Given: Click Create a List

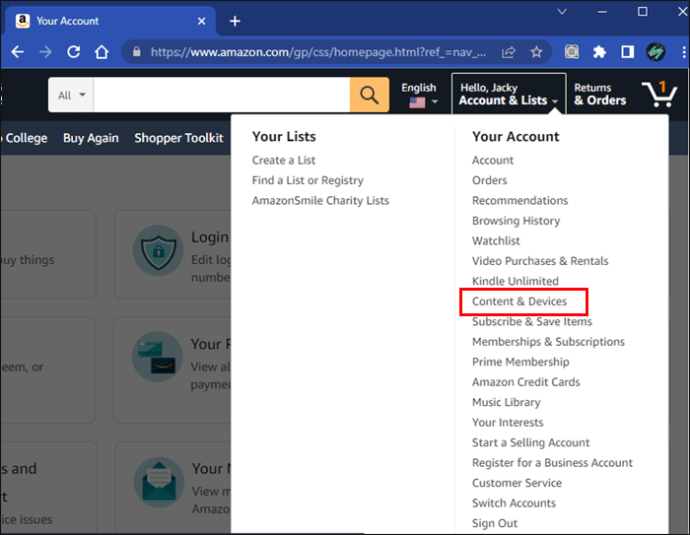Looking at the screenshot, I should (283, 160).
